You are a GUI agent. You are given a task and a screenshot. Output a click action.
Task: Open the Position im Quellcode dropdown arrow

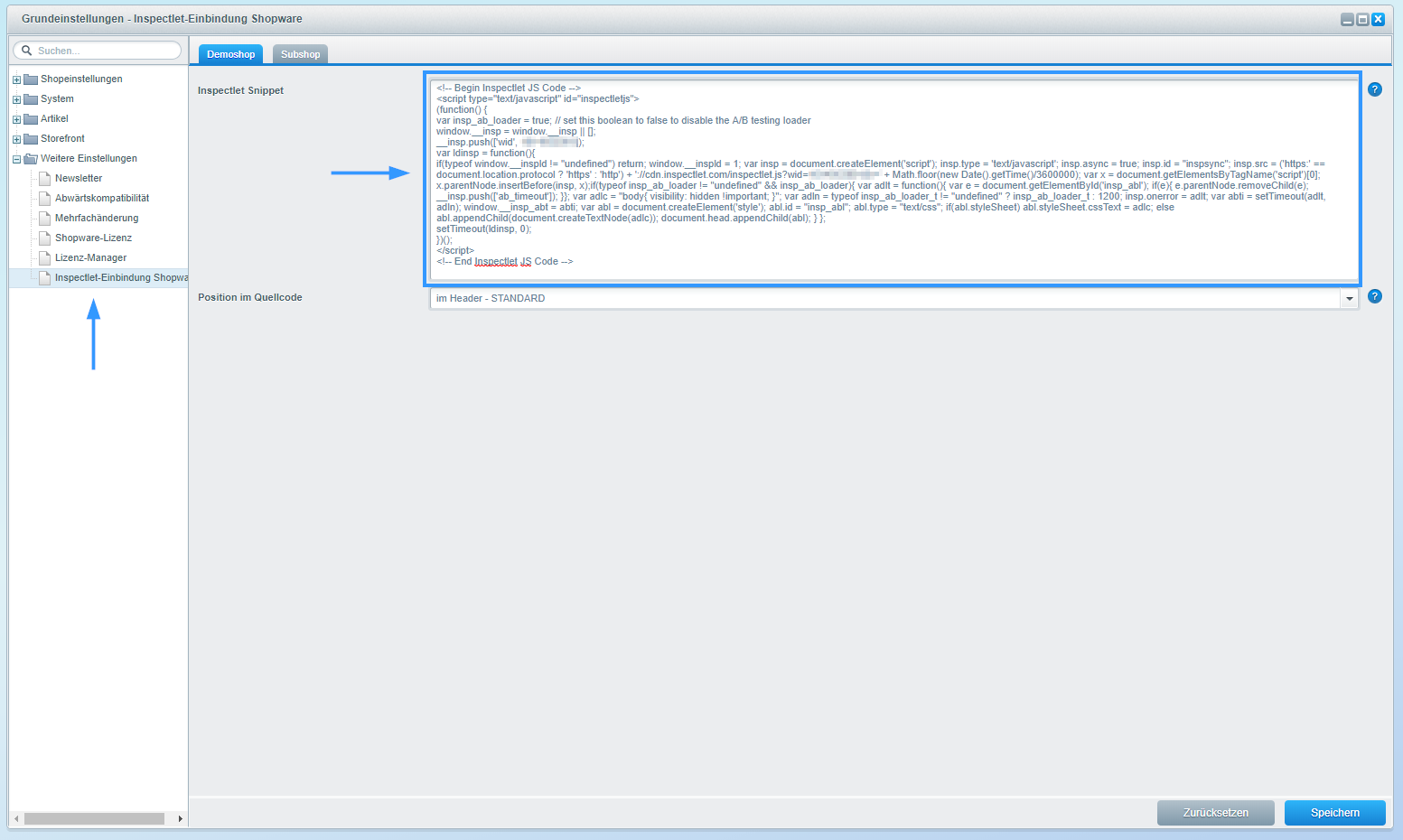[x=1350, y=298]
